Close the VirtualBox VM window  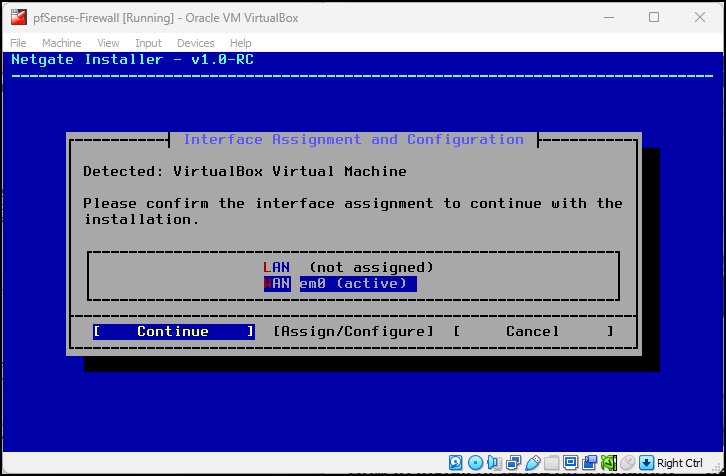coord(700,18)
